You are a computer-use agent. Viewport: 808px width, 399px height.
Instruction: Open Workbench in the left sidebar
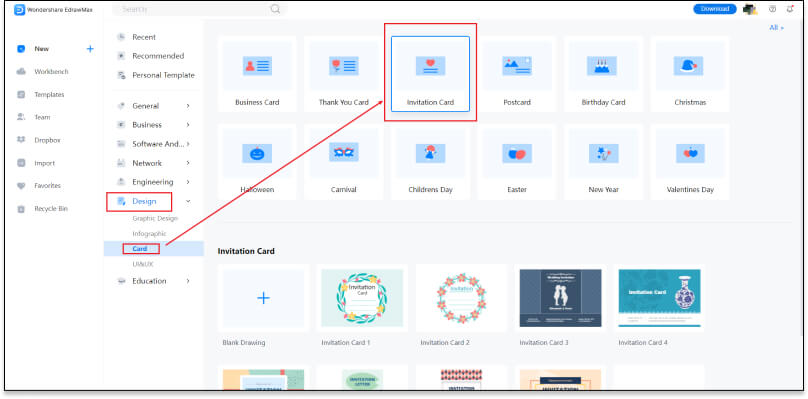click(x=51, y=72)
